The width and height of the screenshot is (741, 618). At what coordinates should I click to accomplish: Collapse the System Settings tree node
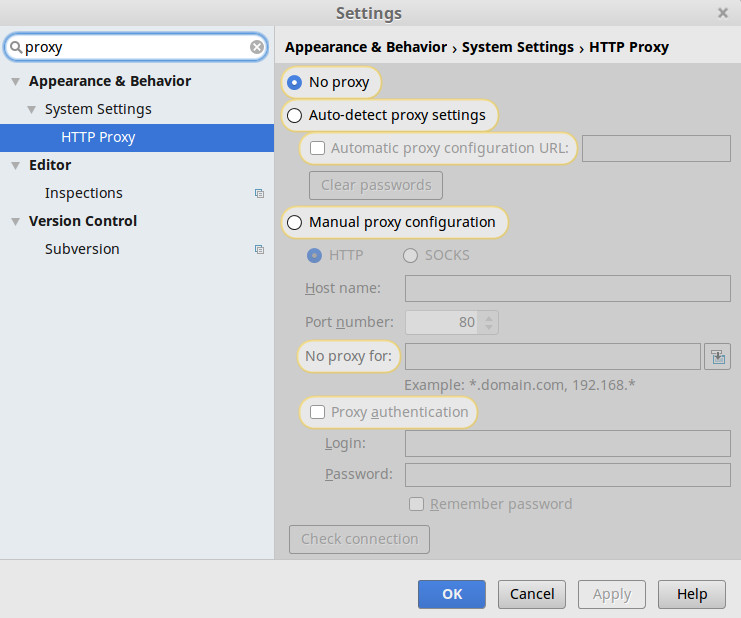click(32, 110)
